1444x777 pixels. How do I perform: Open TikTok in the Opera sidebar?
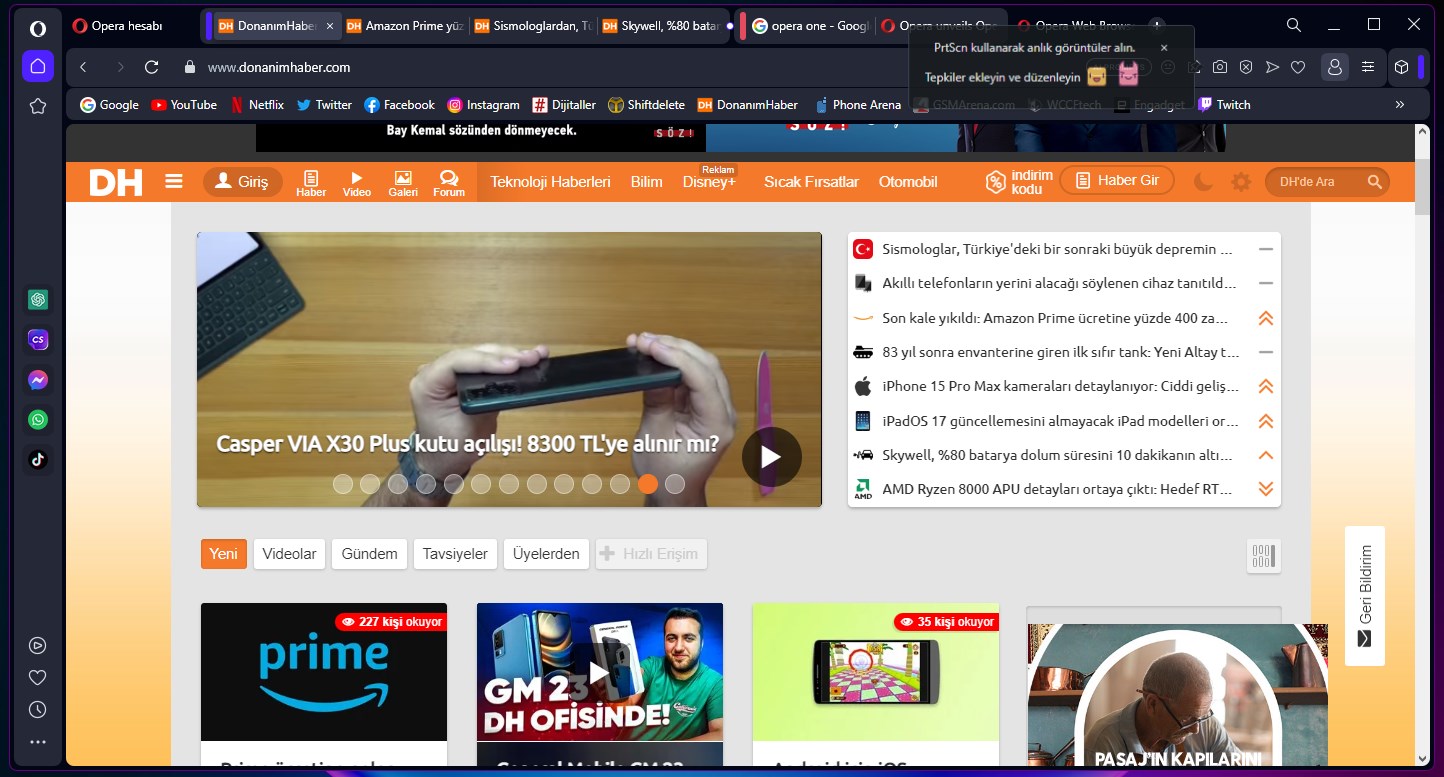(x=38, y=460)
